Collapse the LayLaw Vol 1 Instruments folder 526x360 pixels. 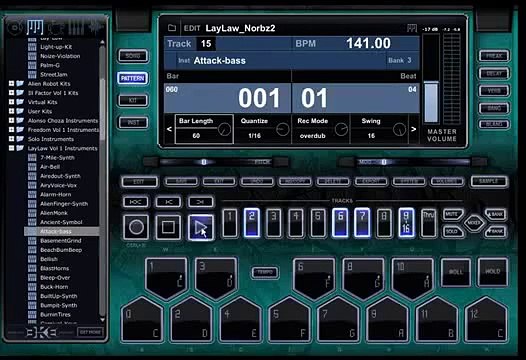pyautogui.click(x=11, y=148)
